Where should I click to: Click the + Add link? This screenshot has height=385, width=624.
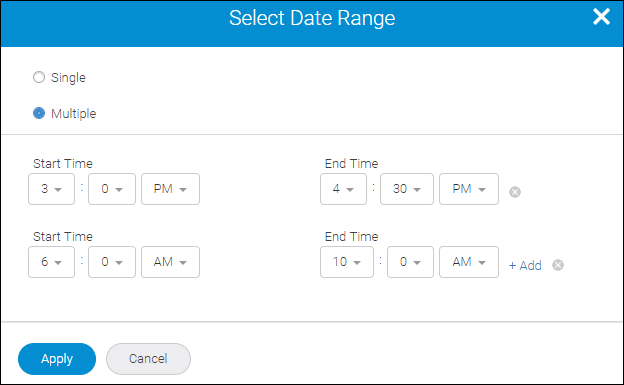tap(525, 266)
